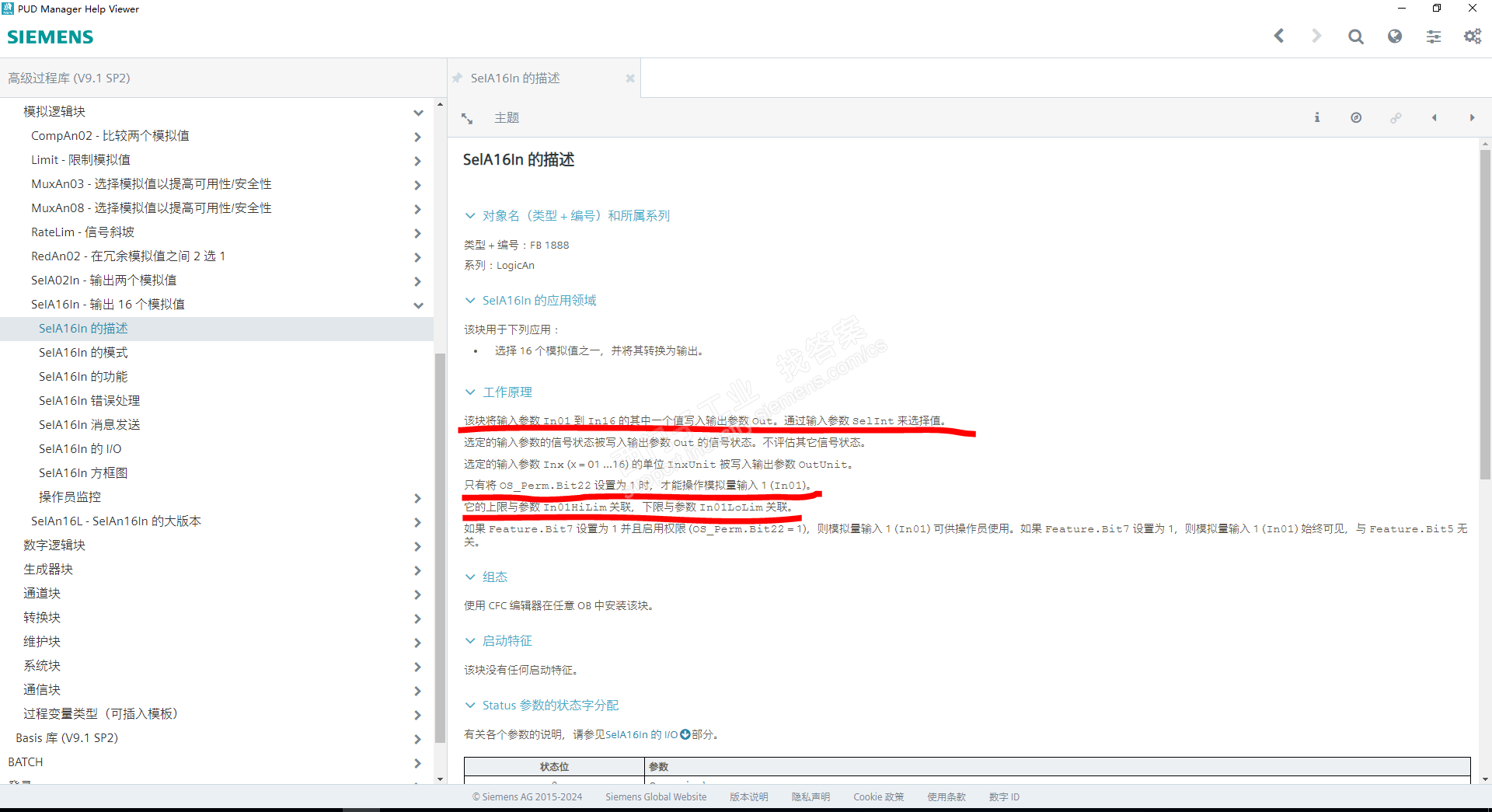Go to next topic triangle
This screenshot has width=1492, height=812.
(1472, 118)
